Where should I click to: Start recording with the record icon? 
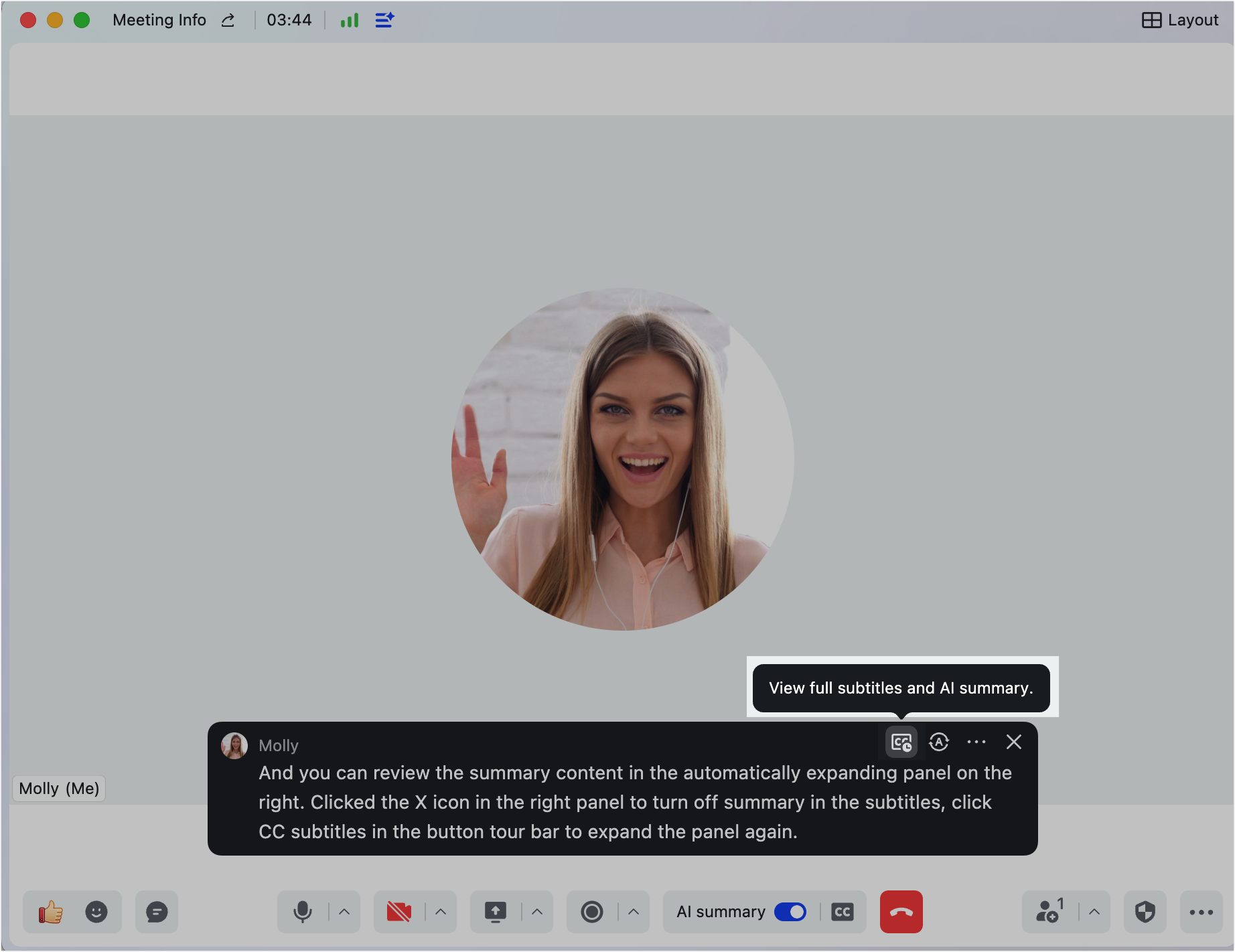point(592,912)
